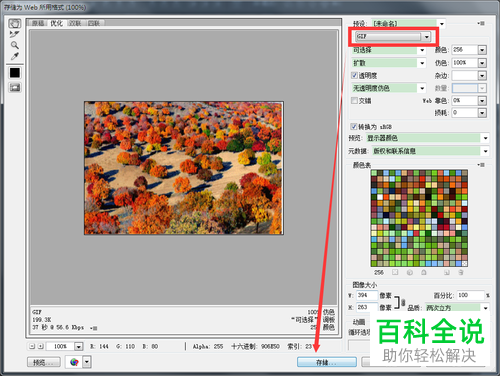Select the Eyedropper tool

15,56
